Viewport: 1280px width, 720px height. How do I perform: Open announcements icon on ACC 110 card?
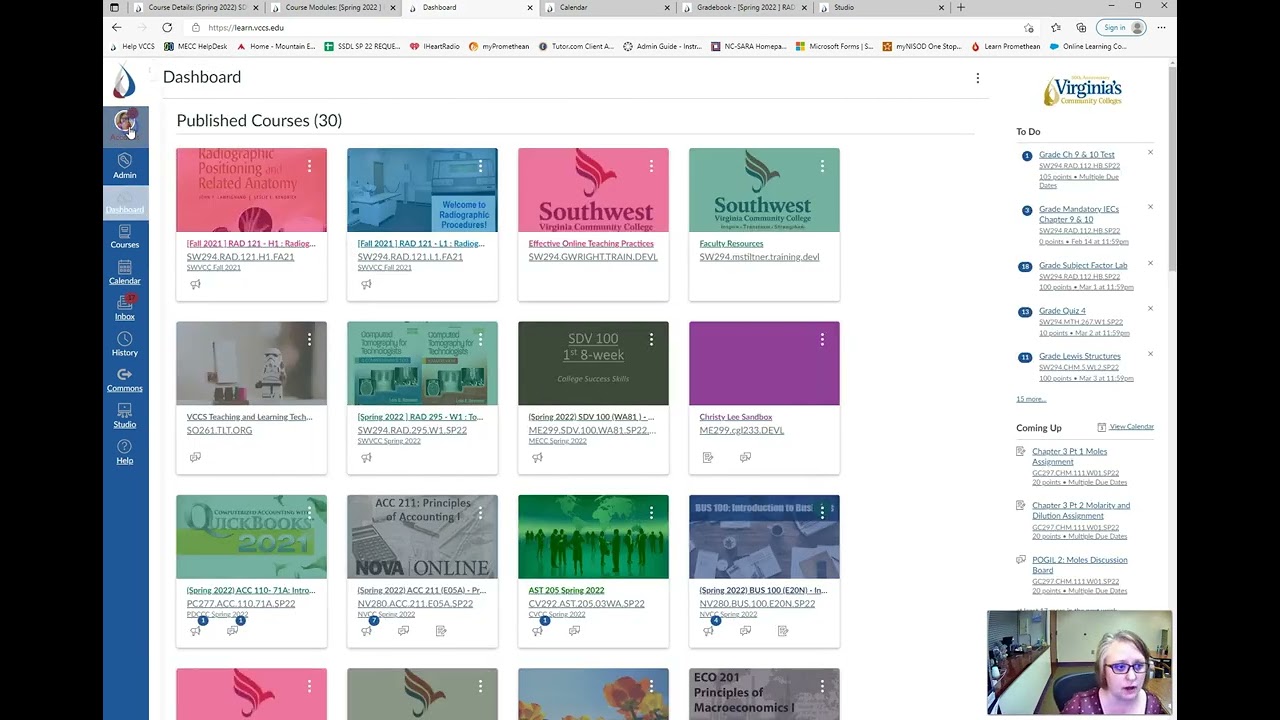pos(195,631)
